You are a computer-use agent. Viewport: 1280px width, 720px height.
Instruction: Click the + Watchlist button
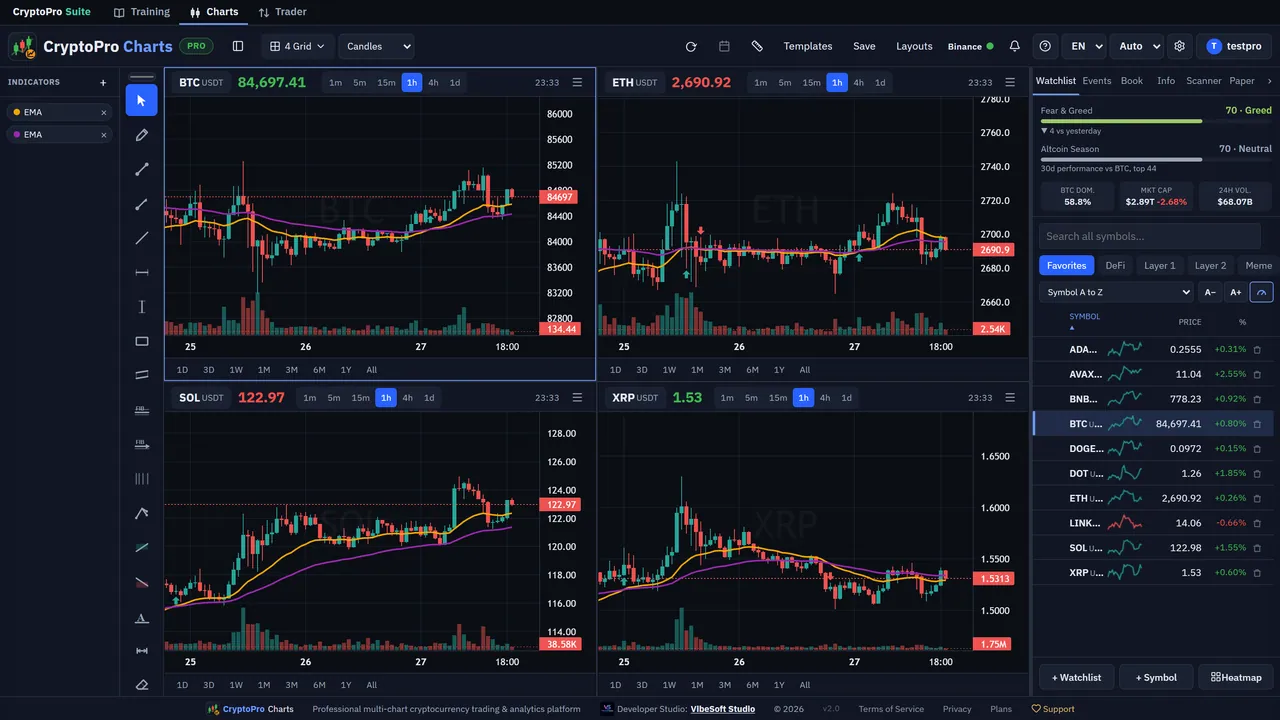[x=1076, y=678]
